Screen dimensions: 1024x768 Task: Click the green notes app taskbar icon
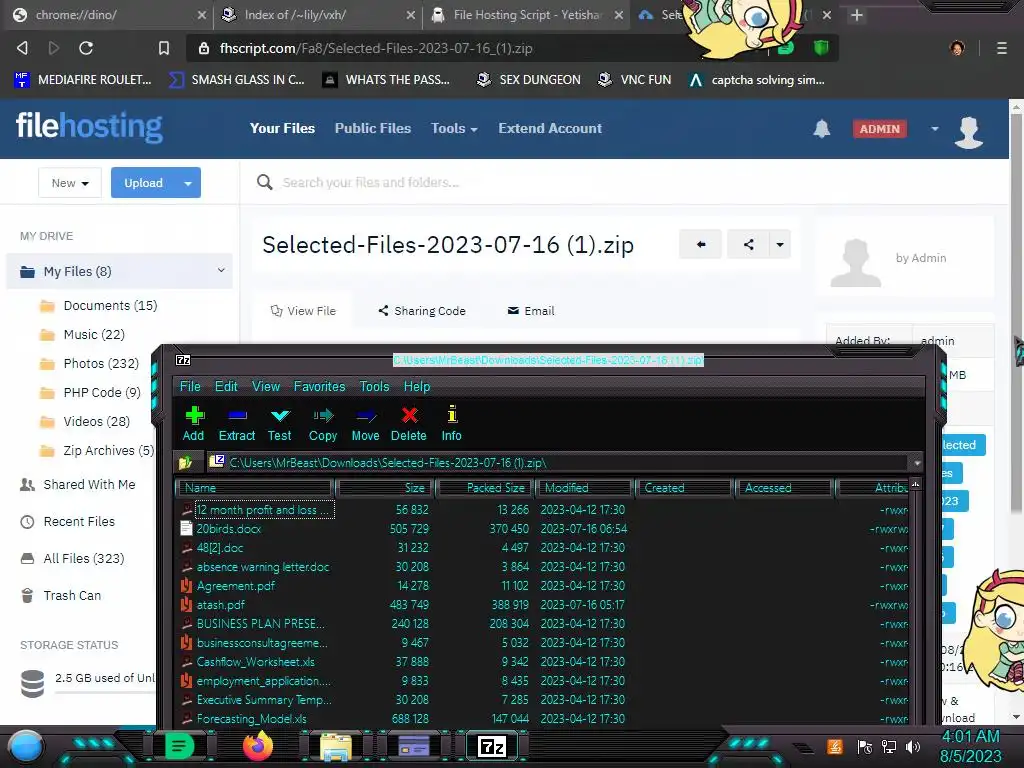pyautogui.click(x=179, y=746)
